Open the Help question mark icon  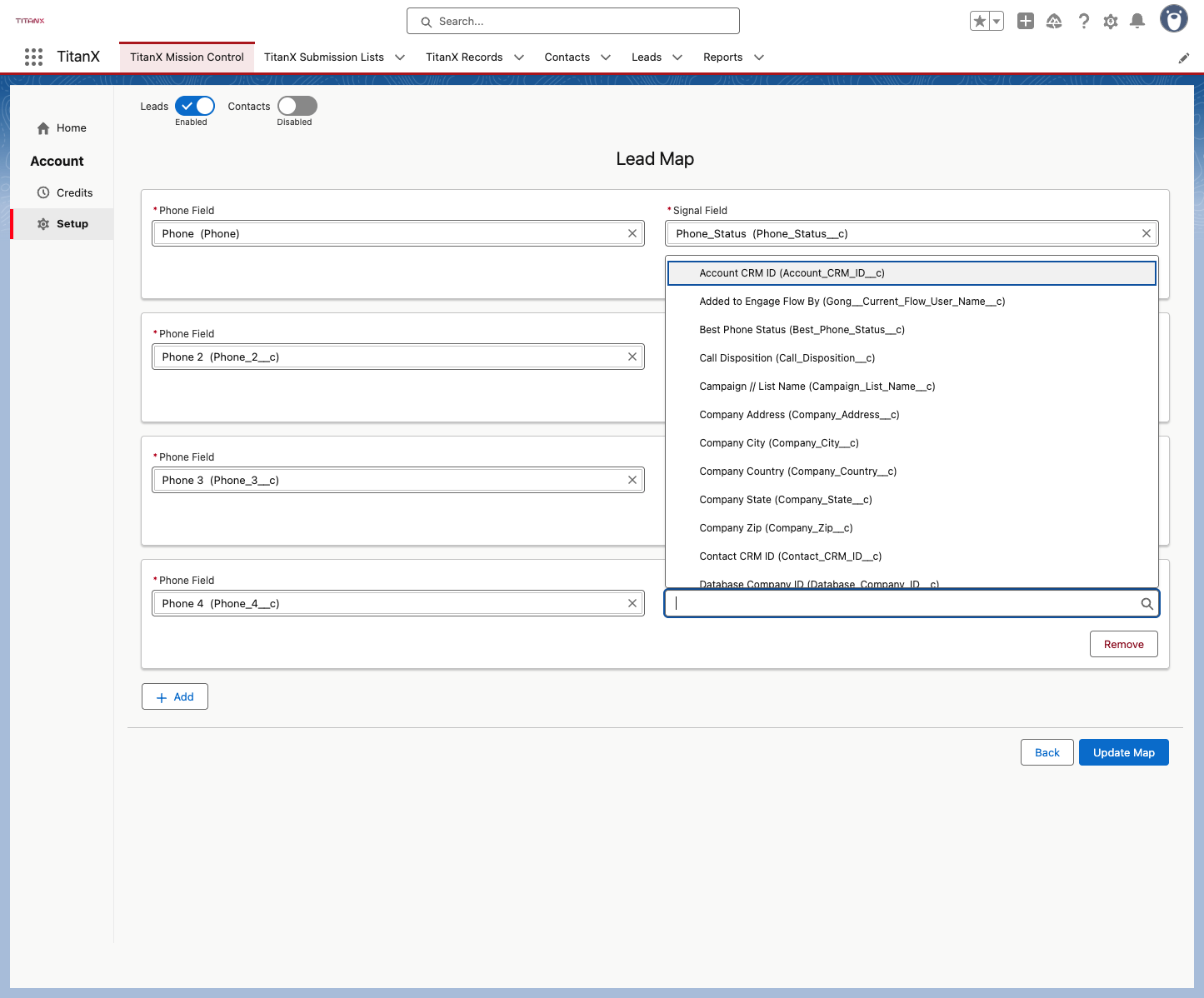1083,21
